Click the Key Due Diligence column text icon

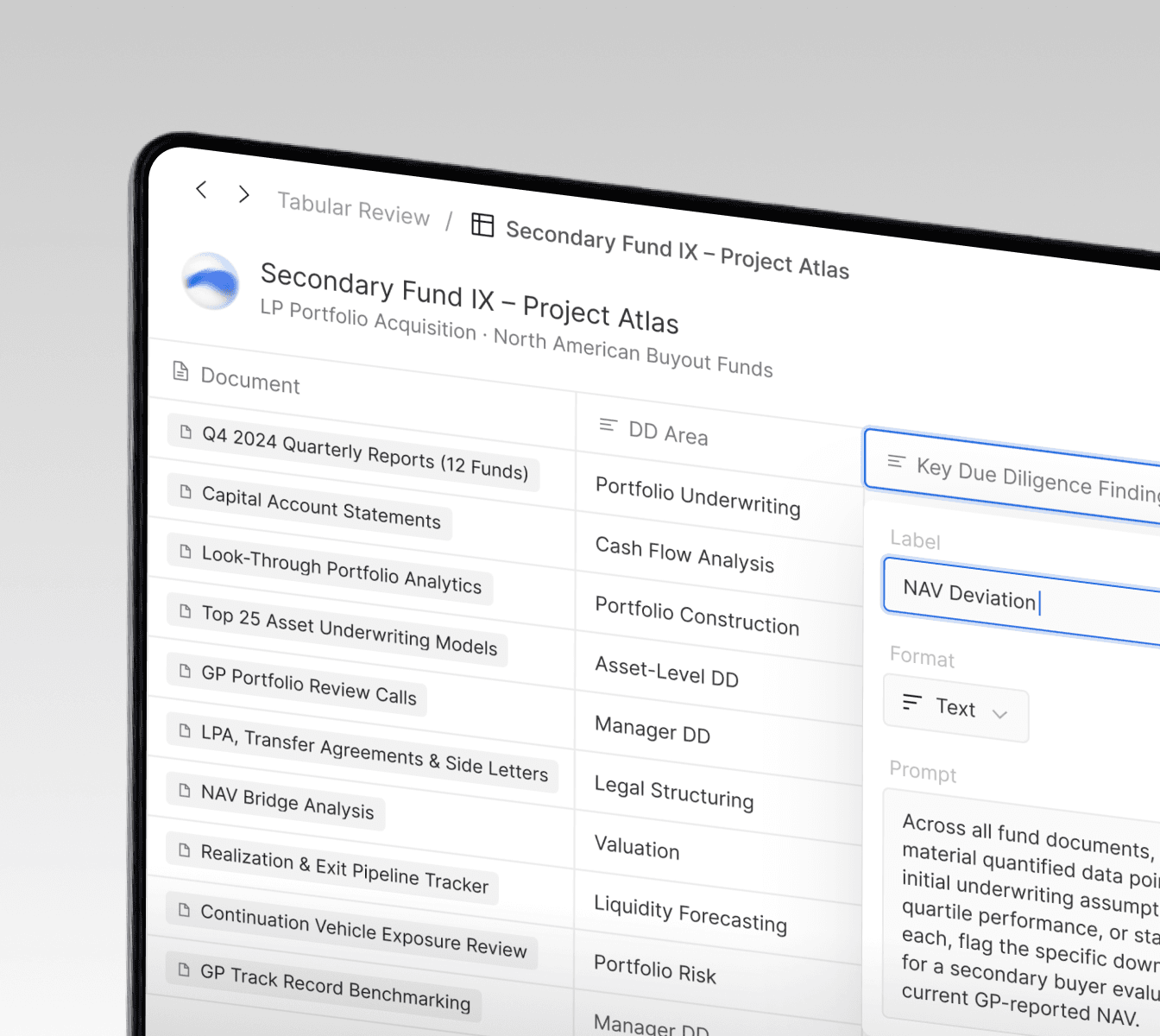897,462
